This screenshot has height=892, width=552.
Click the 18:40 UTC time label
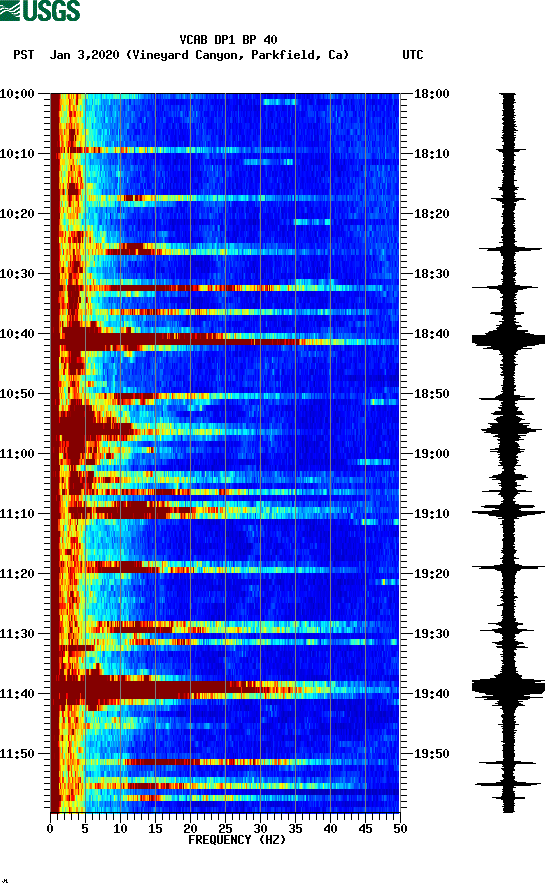[432, 333]
